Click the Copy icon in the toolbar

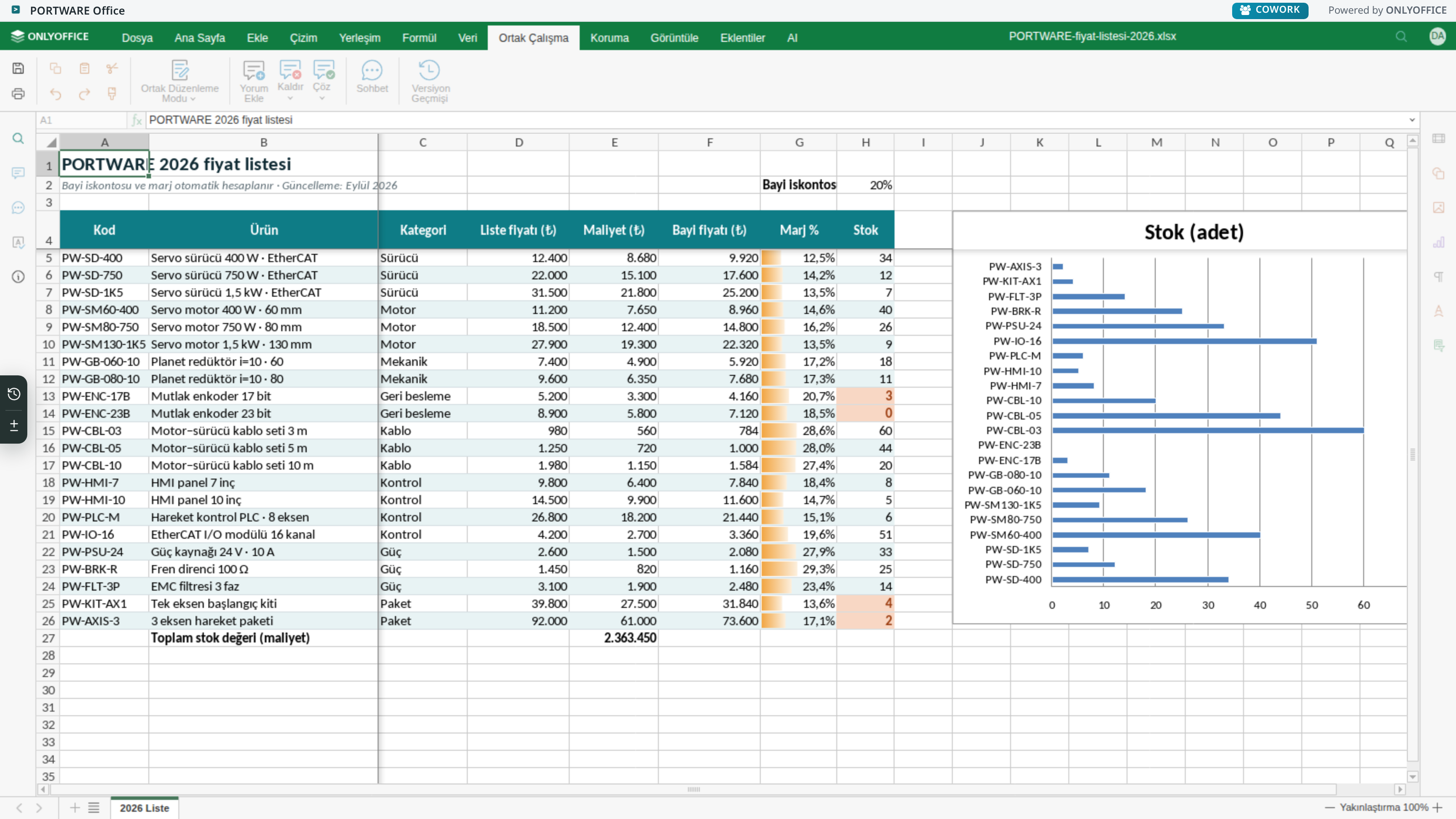tap(56, 68)
